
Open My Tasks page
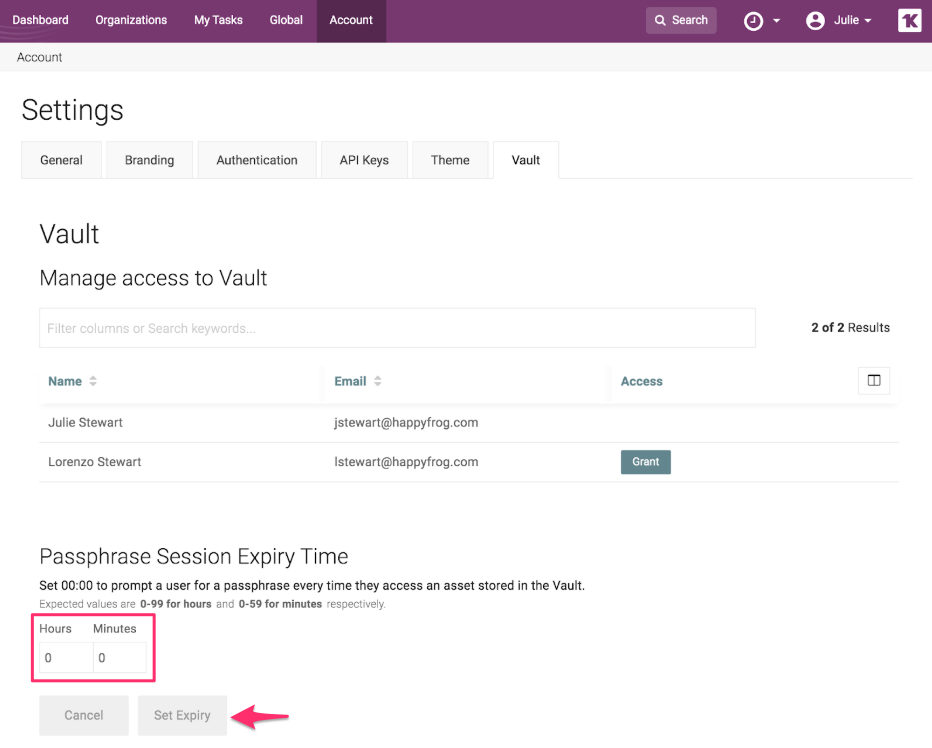tap(218, 20)
